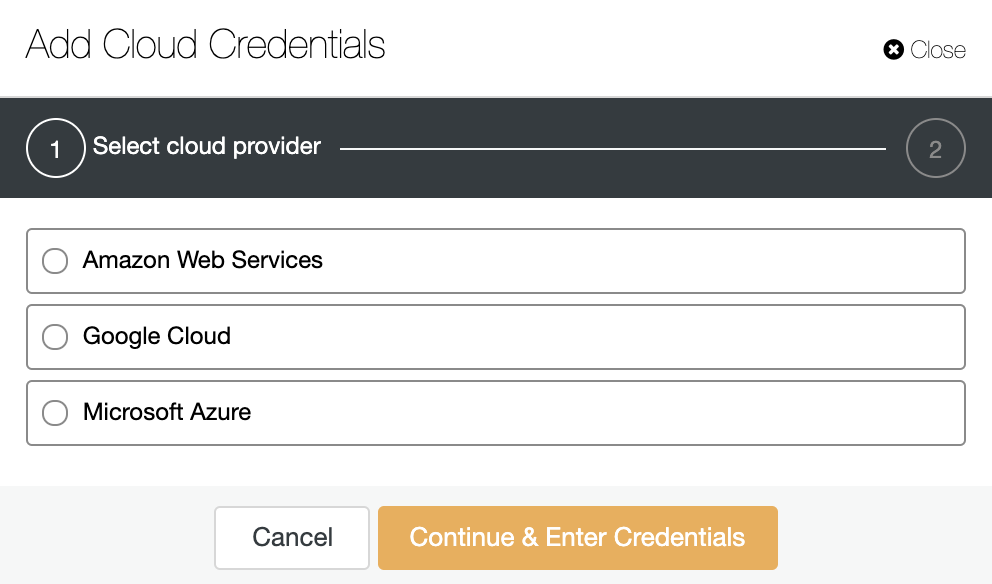
Task: Click the step 1 circle indicator
Action: click(56, 148)
